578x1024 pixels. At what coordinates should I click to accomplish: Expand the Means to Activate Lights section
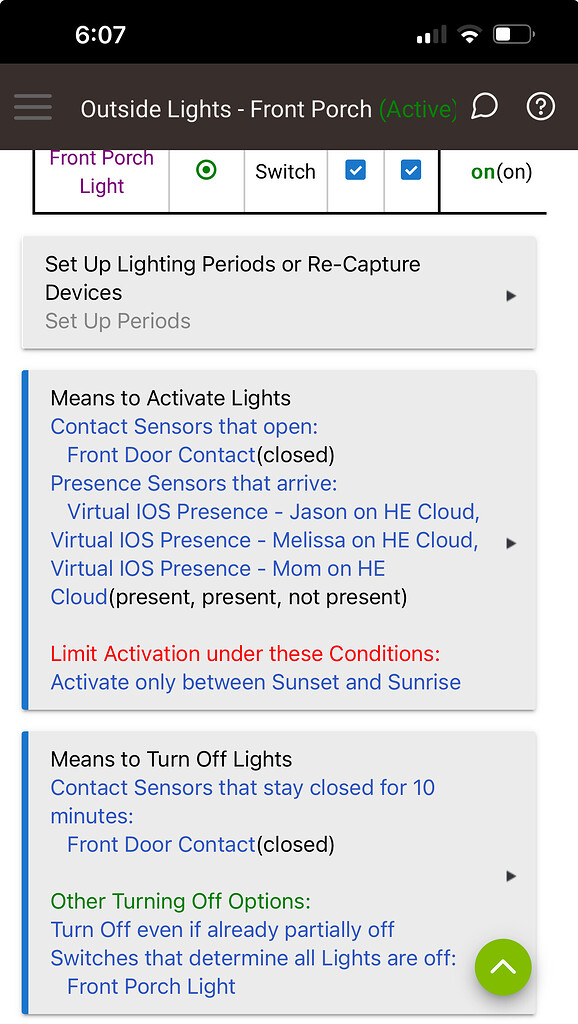510,543
